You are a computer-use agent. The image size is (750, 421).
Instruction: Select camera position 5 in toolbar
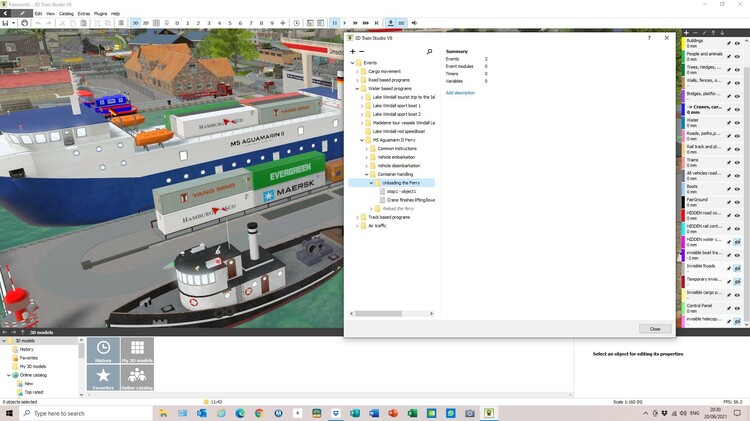point(230,23)
